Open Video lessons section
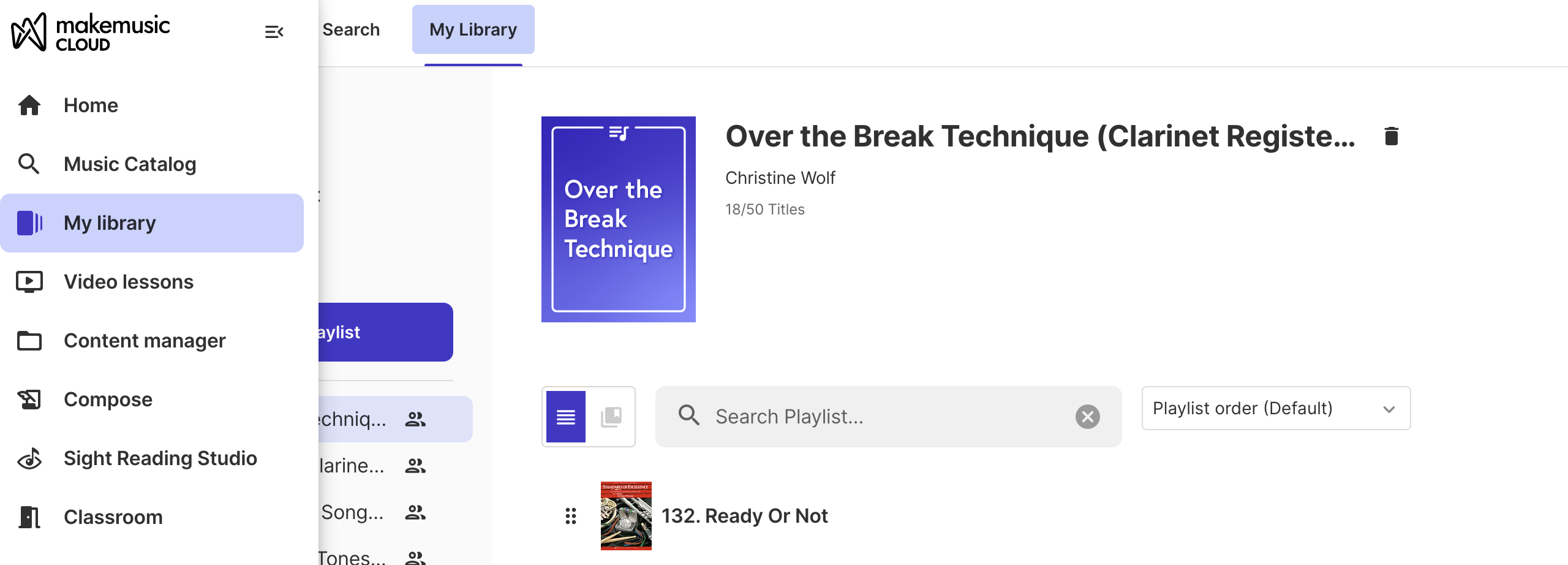Image resolution: width=1568 pixels, height=565 pixels. click(x=129, y=282)
